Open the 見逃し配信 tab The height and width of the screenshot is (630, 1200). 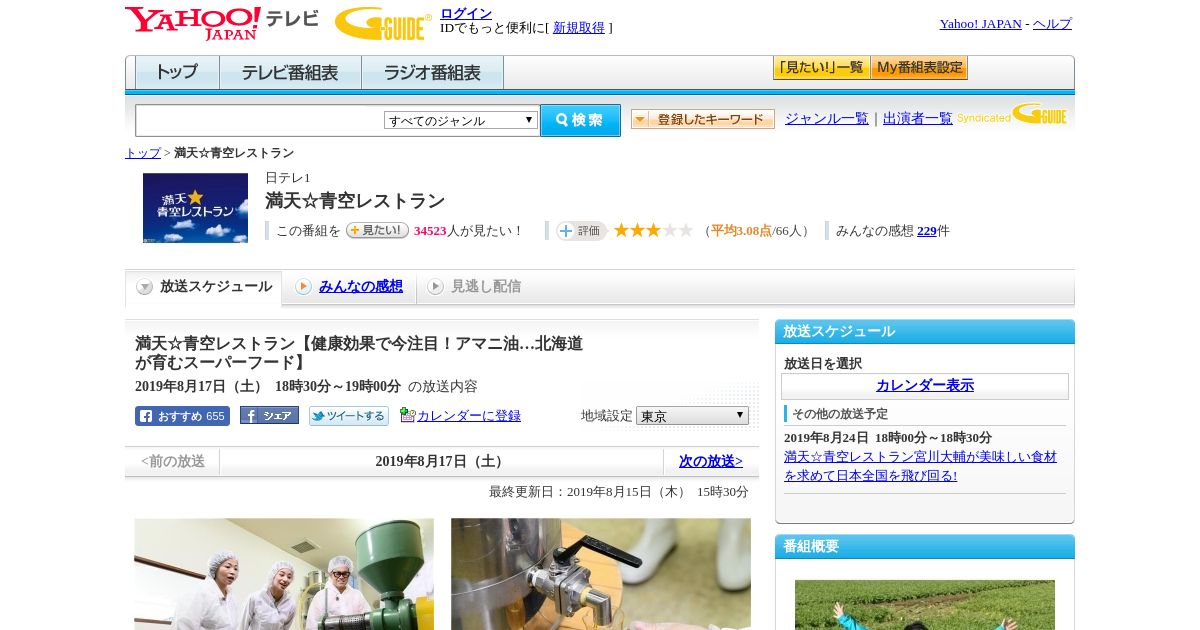click(486, 287)
